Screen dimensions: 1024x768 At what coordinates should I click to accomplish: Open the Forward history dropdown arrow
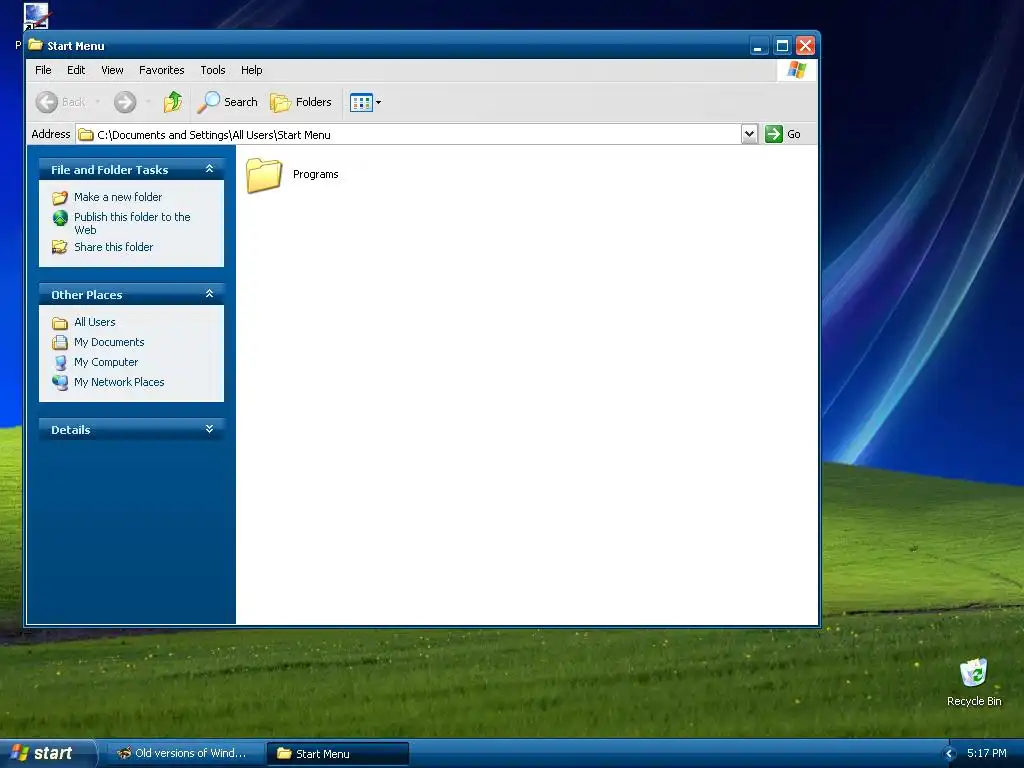point(148,102)
